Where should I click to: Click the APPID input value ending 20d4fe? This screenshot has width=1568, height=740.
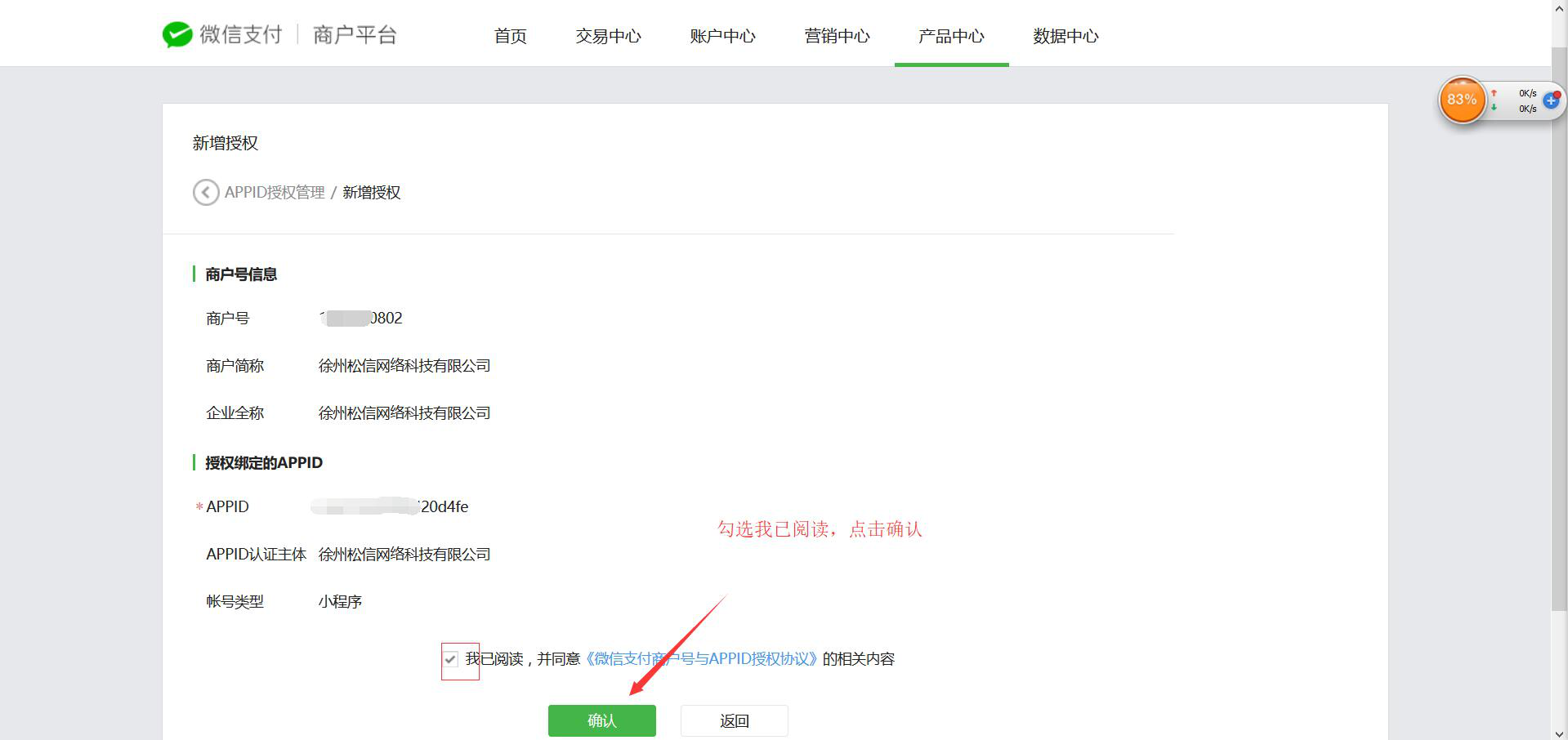click(390, 506)
